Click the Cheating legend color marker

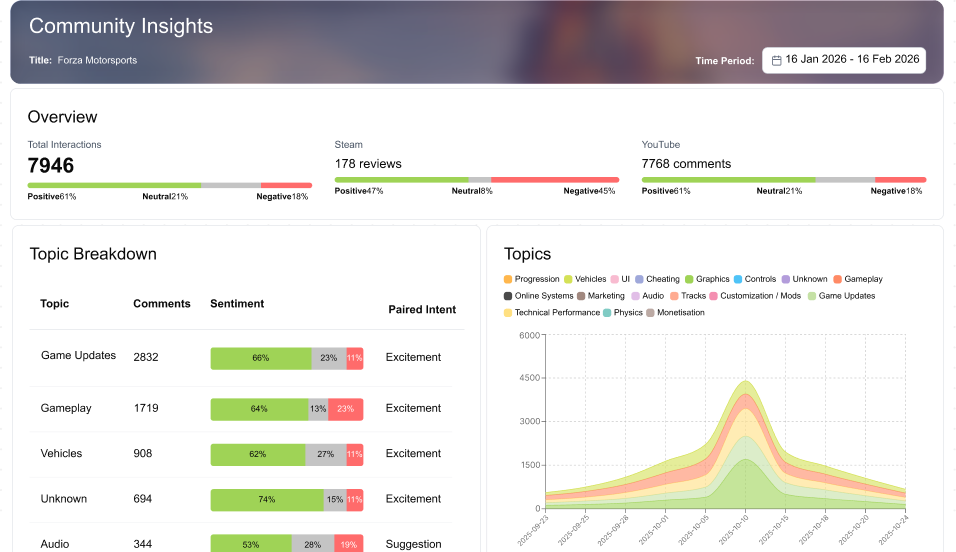[639, 279]
